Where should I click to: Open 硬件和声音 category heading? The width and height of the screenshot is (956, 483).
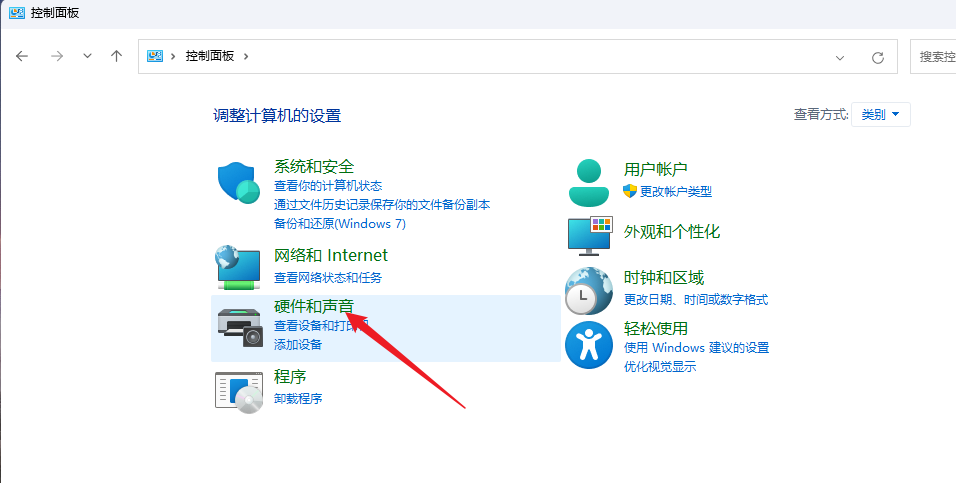314,306
